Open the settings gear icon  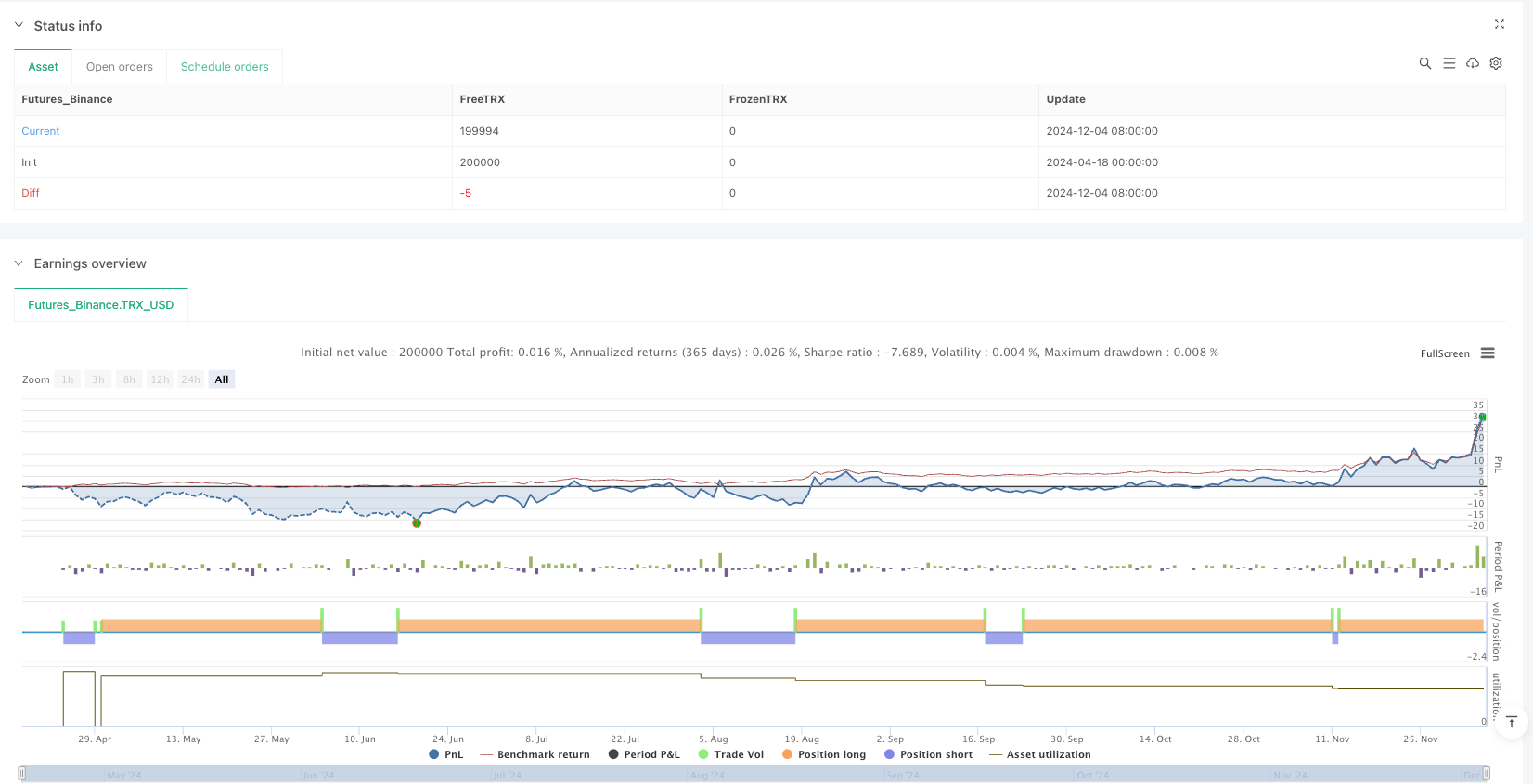(1496, 63)
